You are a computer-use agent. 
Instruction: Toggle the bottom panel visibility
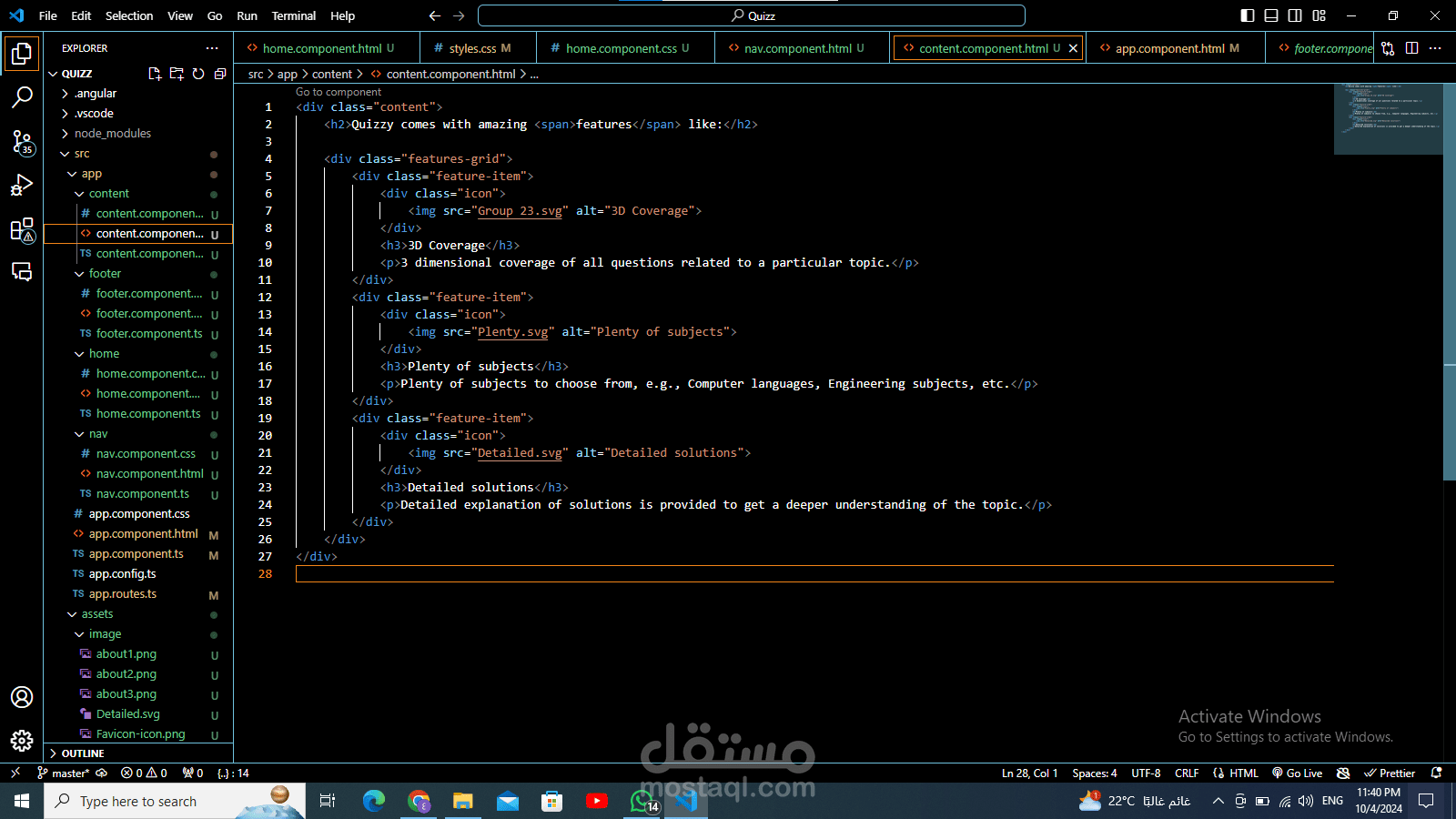(x=1271, y=15)
